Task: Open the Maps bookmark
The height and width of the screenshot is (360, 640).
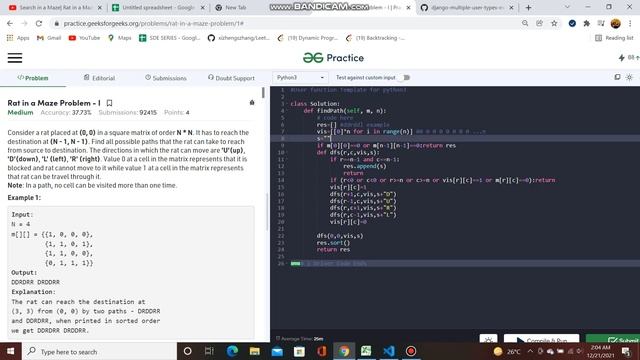Action: tap(119, 38)
